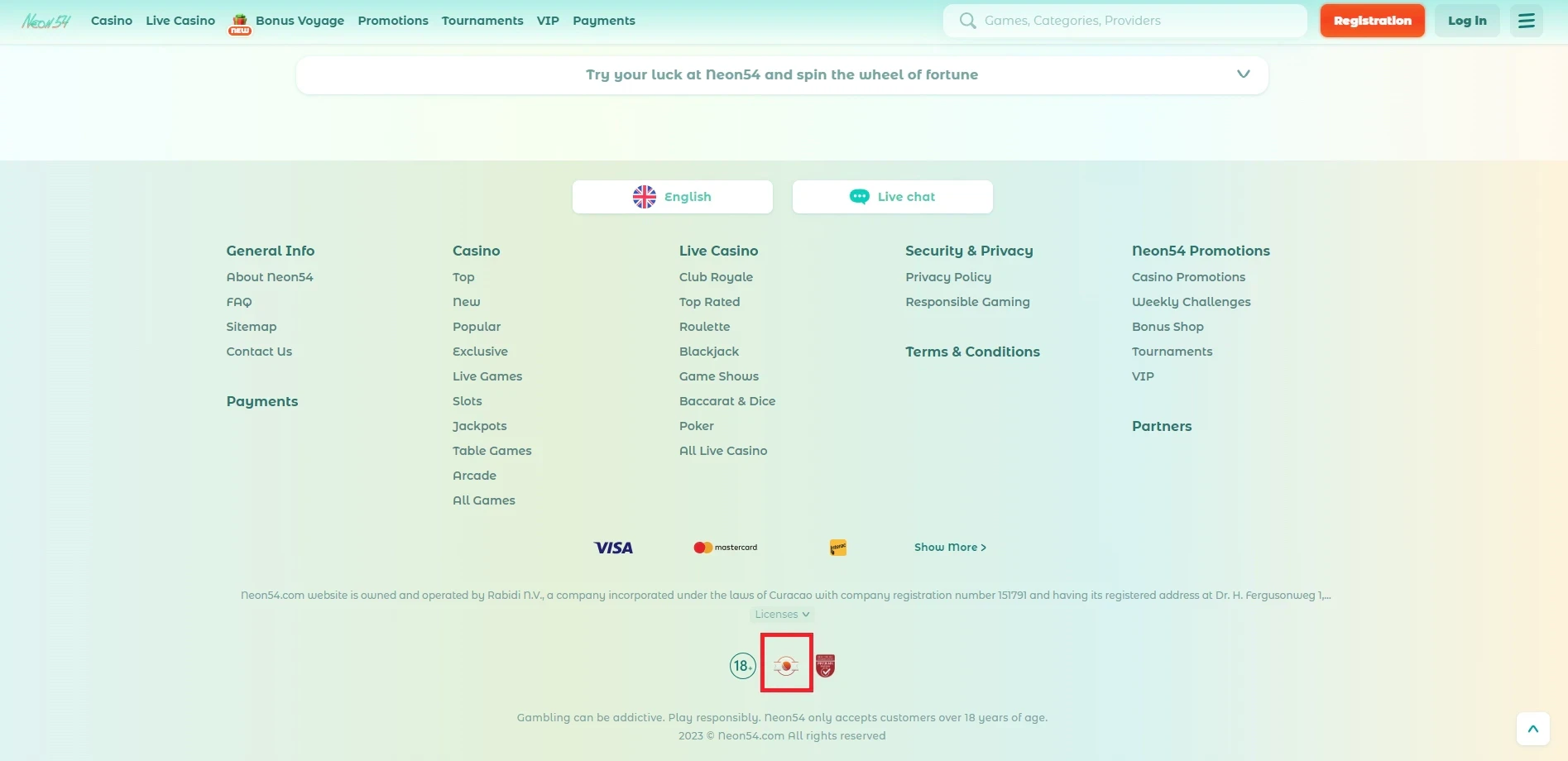The image size is (1568, 761).
Task: Open the Table Games link
Action: [492, 451]
